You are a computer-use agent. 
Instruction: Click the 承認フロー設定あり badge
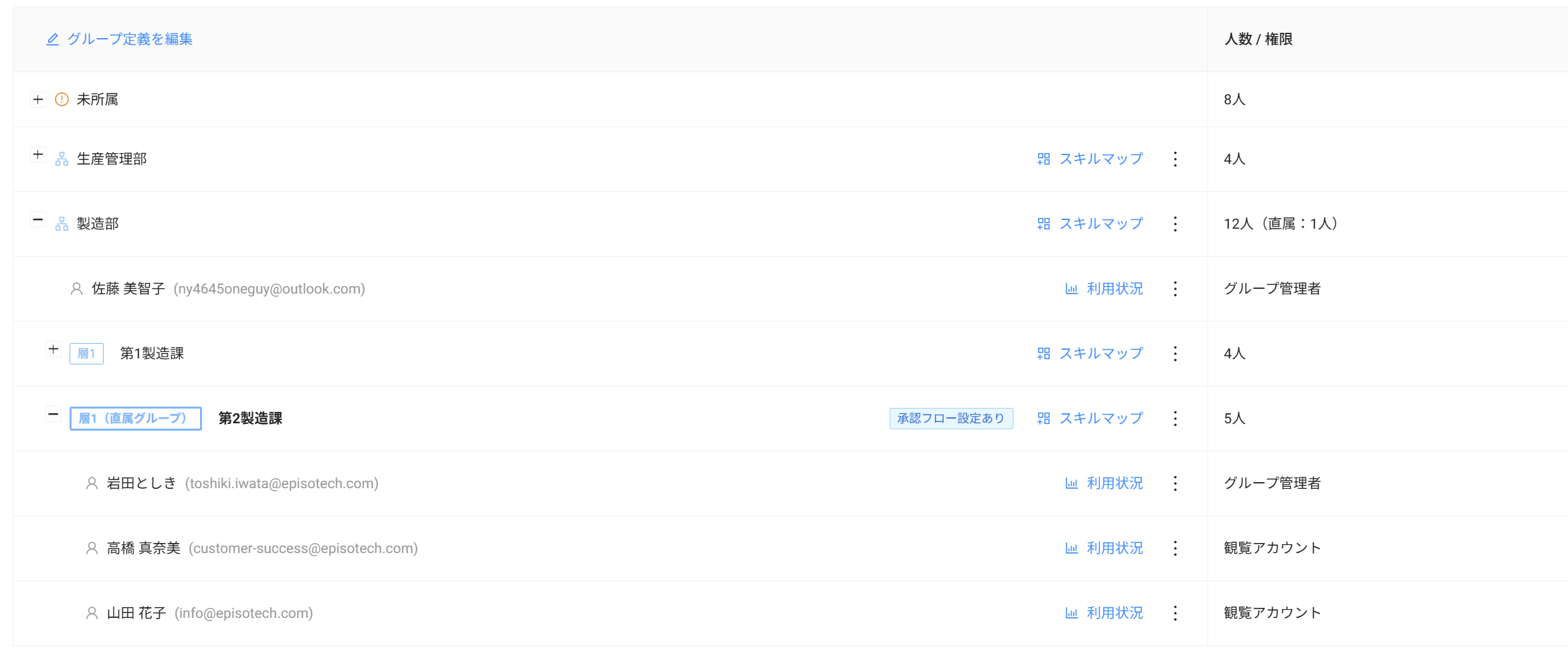pos(951,419)
